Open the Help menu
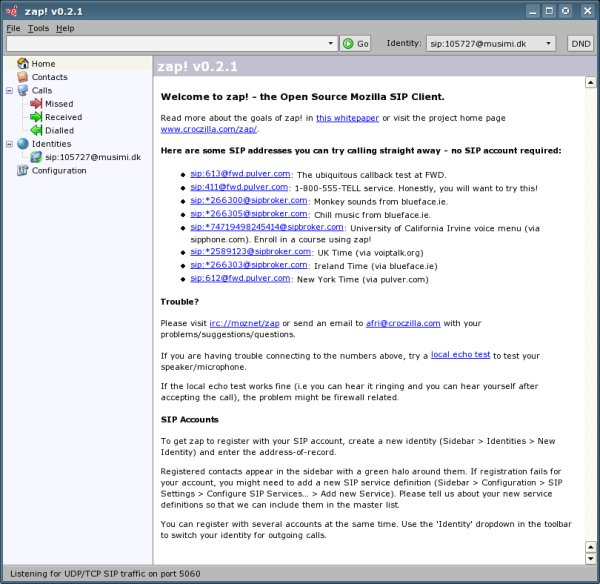 65,28
